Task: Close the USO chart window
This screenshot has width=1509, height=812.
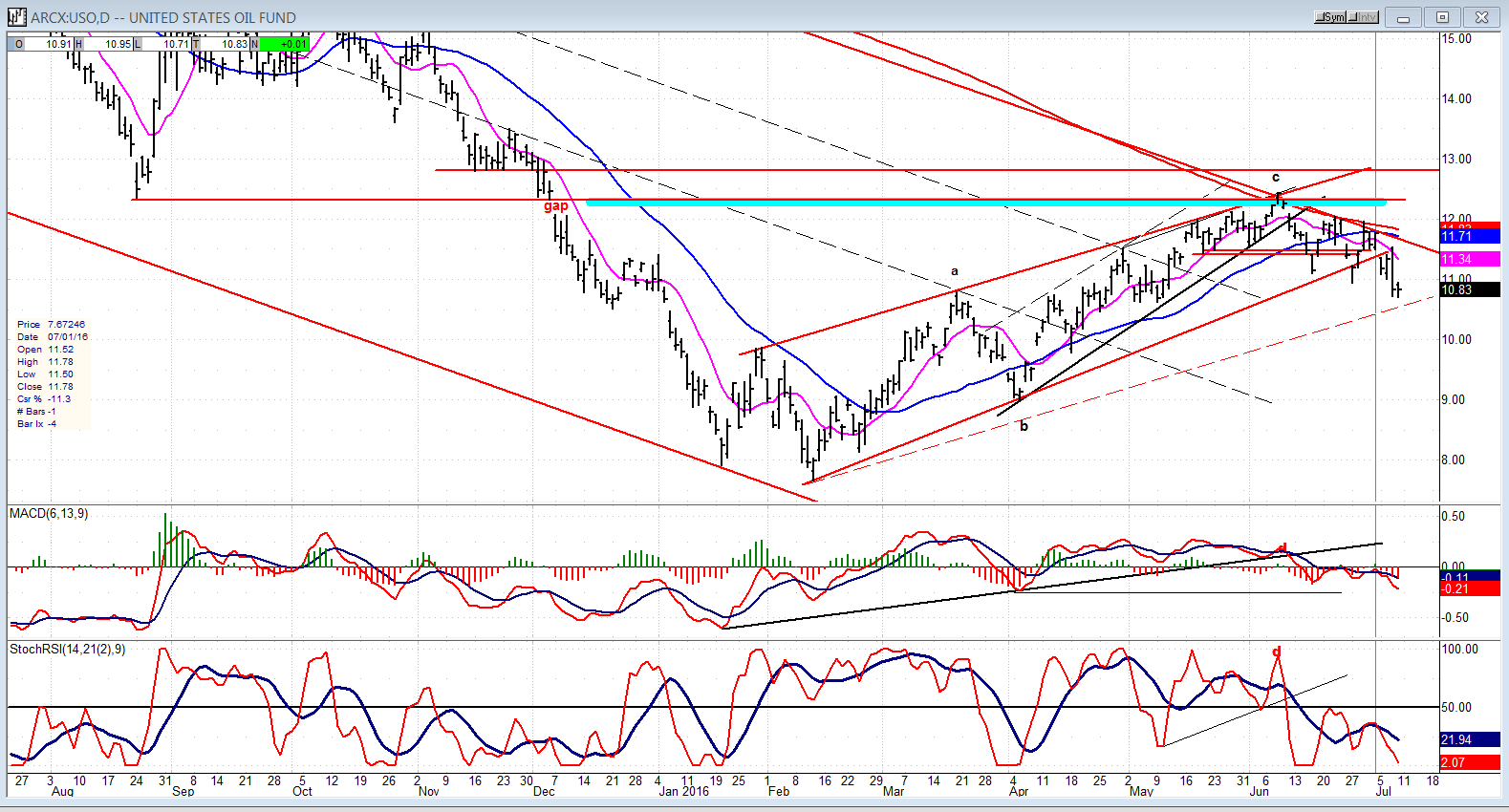Action: 1481,17
